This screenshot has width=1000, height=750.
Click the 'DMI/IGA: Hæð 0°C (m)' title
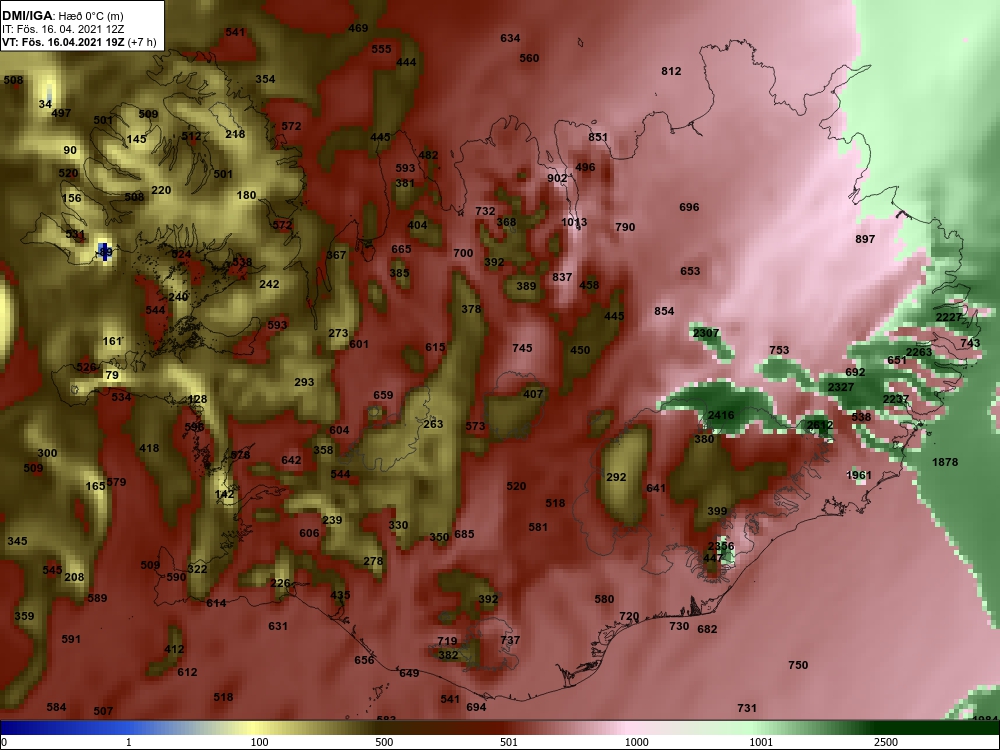tap(61, 15)
